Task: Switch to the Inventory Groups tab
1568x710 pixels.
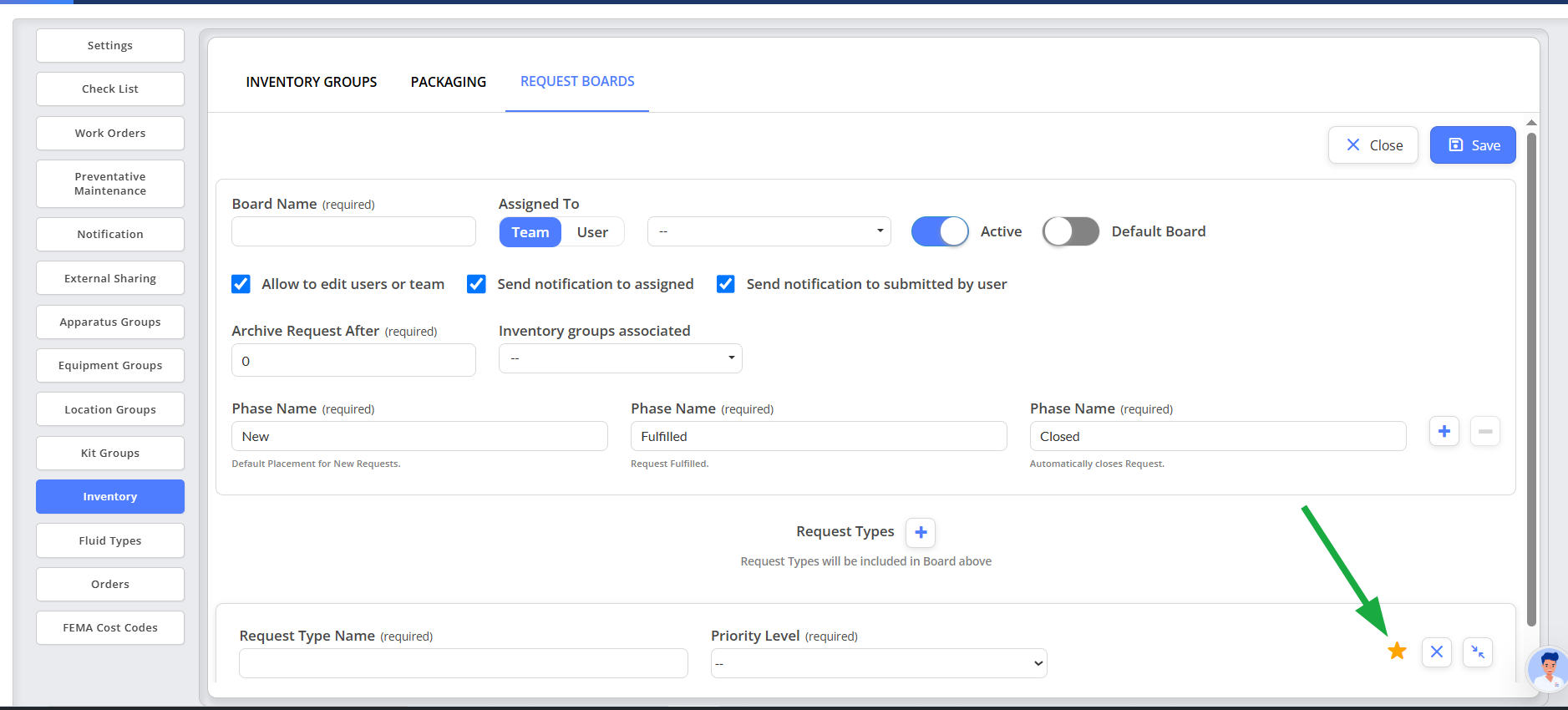Action: [x=311, y=82]
